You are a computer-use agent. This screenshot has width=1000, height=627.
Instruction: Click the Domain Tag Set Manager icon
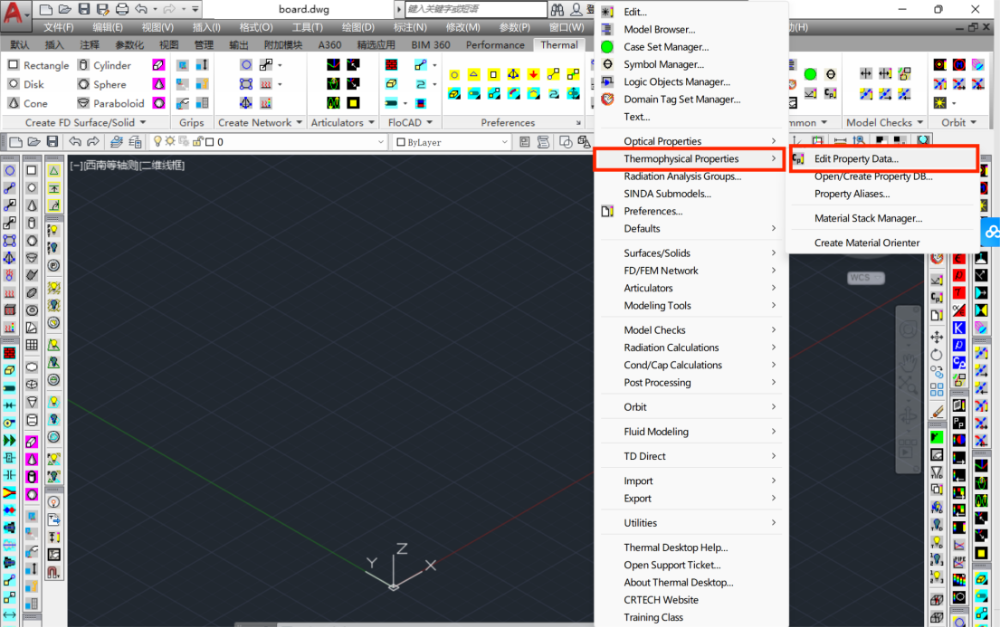pyautogui.click(x=607, y=99)
